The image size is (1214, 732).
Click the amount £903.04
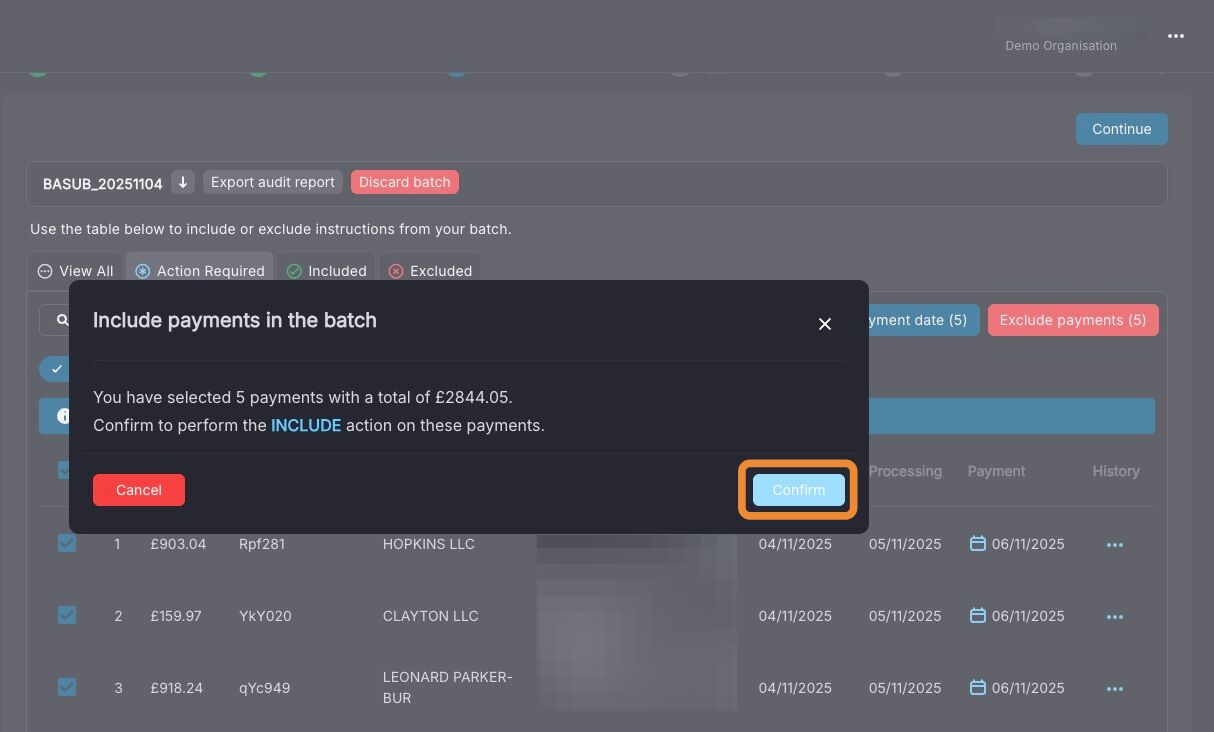(x=178, y=544)
